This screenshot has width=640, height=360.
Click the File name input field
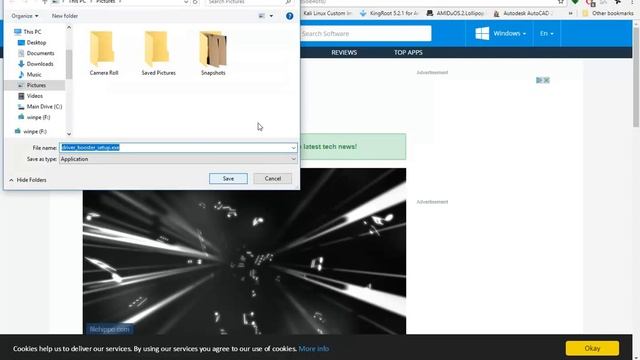pos(175,147)
